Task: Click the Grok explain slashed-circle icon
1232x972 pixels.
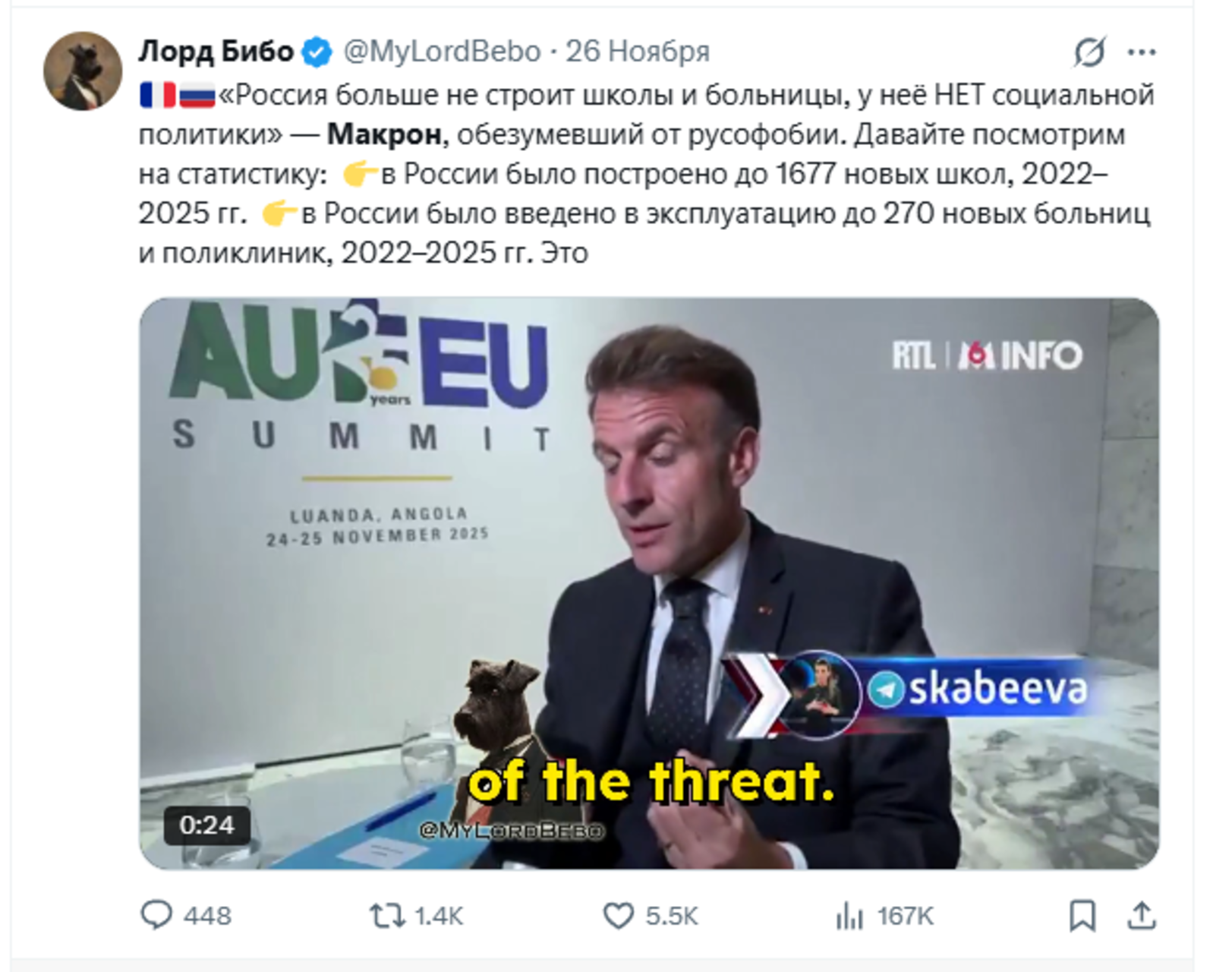Action: click(x=1089, y=52)
